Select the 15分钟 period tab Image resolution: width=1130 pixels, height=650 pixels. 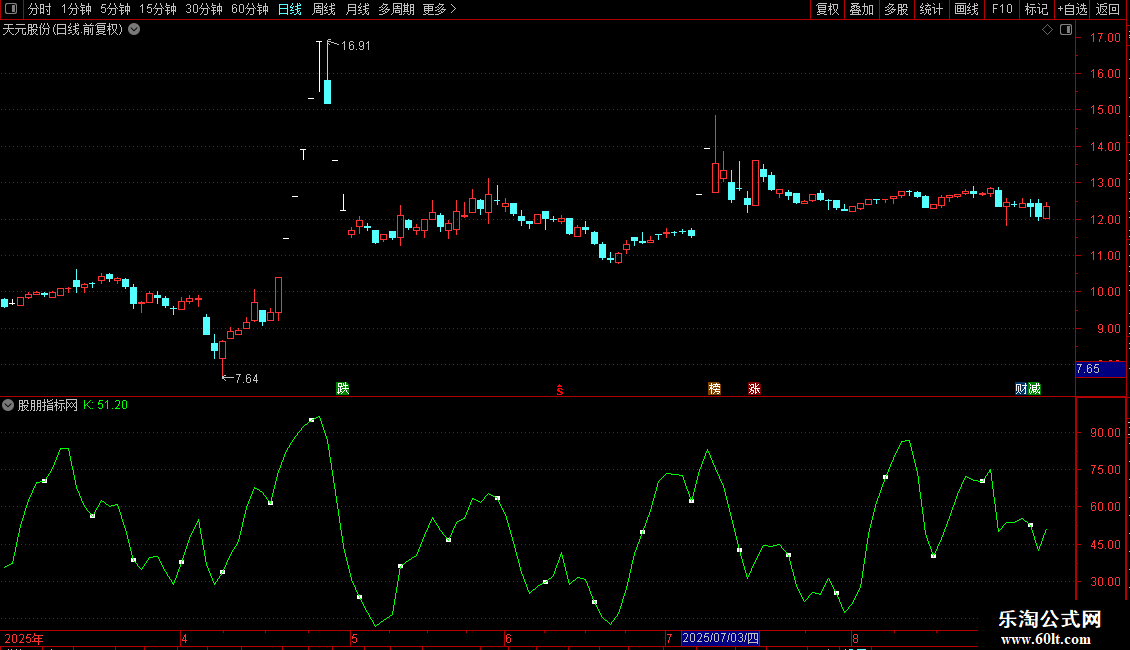[x=158, y=9]
